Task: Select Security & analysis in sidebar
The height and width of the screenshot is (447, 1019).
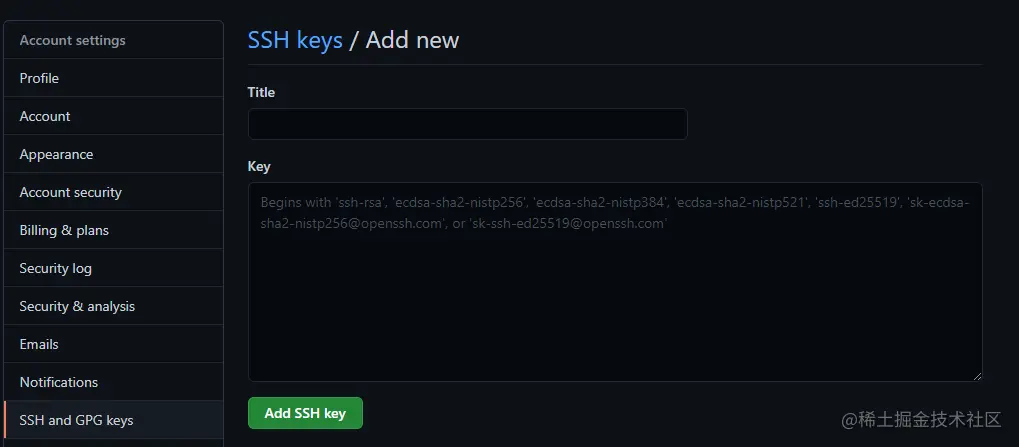Action: click(77, 306)
